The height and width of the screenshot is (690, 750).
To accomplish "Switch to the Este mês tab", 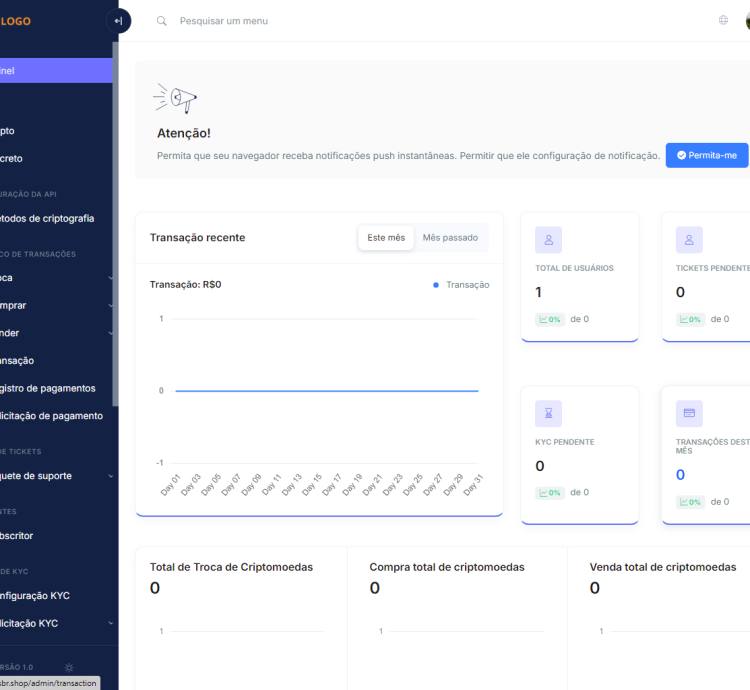I will (x=386, y=238).
